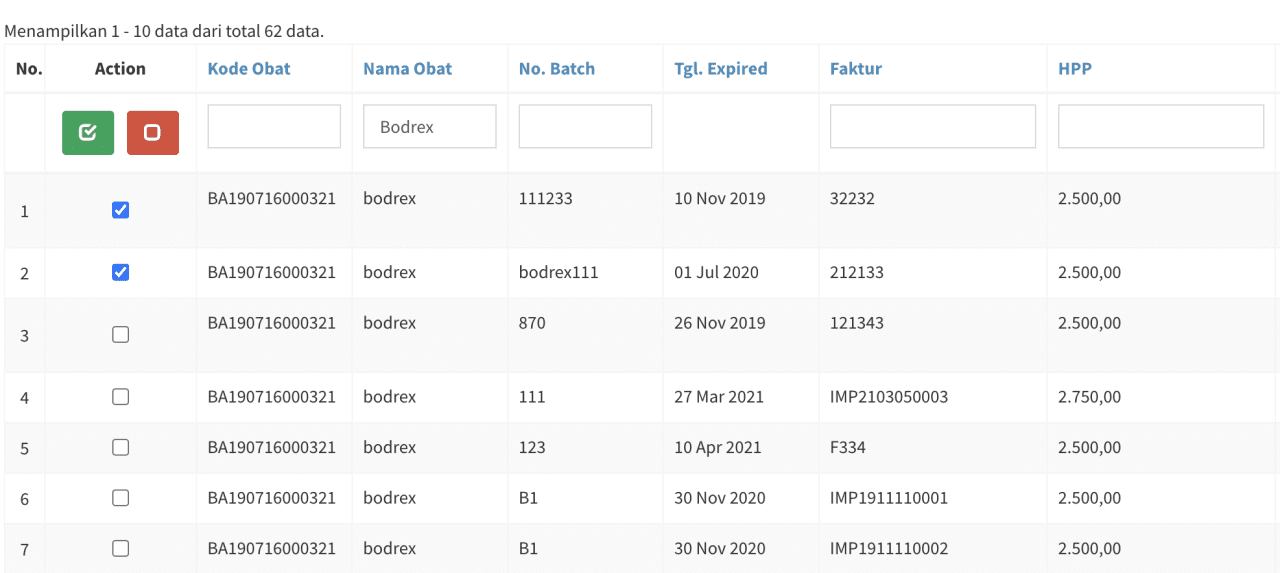Viewport: 1280px width, 573px height.
Task: Sort by Tgl. Expired column
Action: 720,69
